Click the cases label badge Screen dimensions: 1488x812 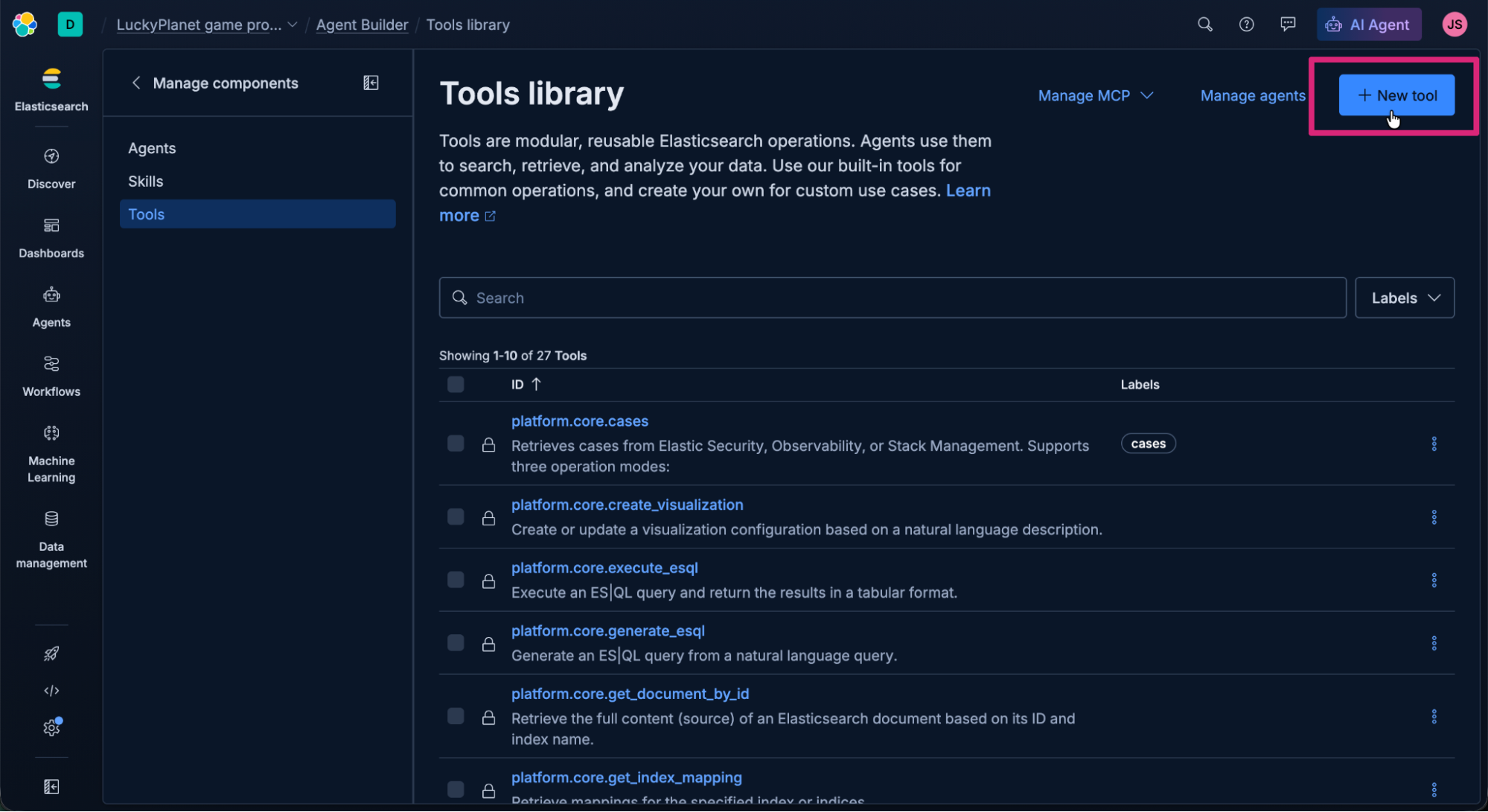point(1148,444)
